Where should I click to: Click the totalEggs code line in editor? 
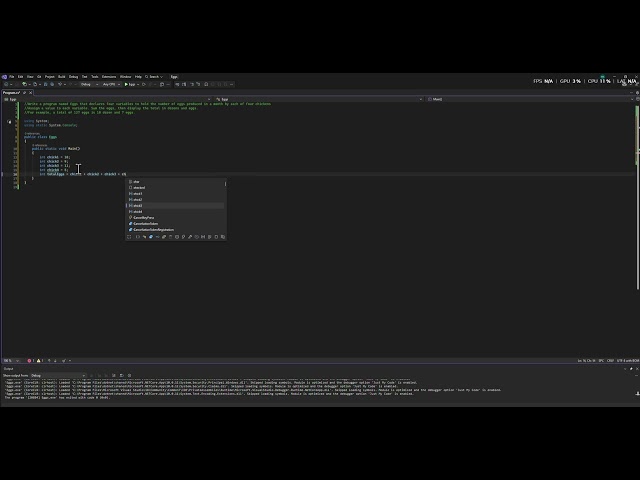[x=83, y=174]
